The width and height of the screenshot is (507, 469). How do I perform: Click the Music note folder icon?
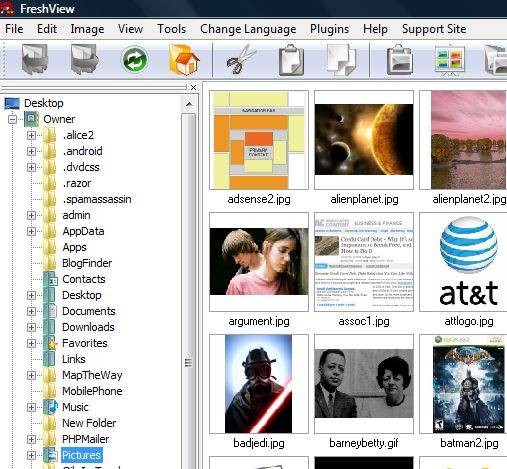(x=50, y=407)
